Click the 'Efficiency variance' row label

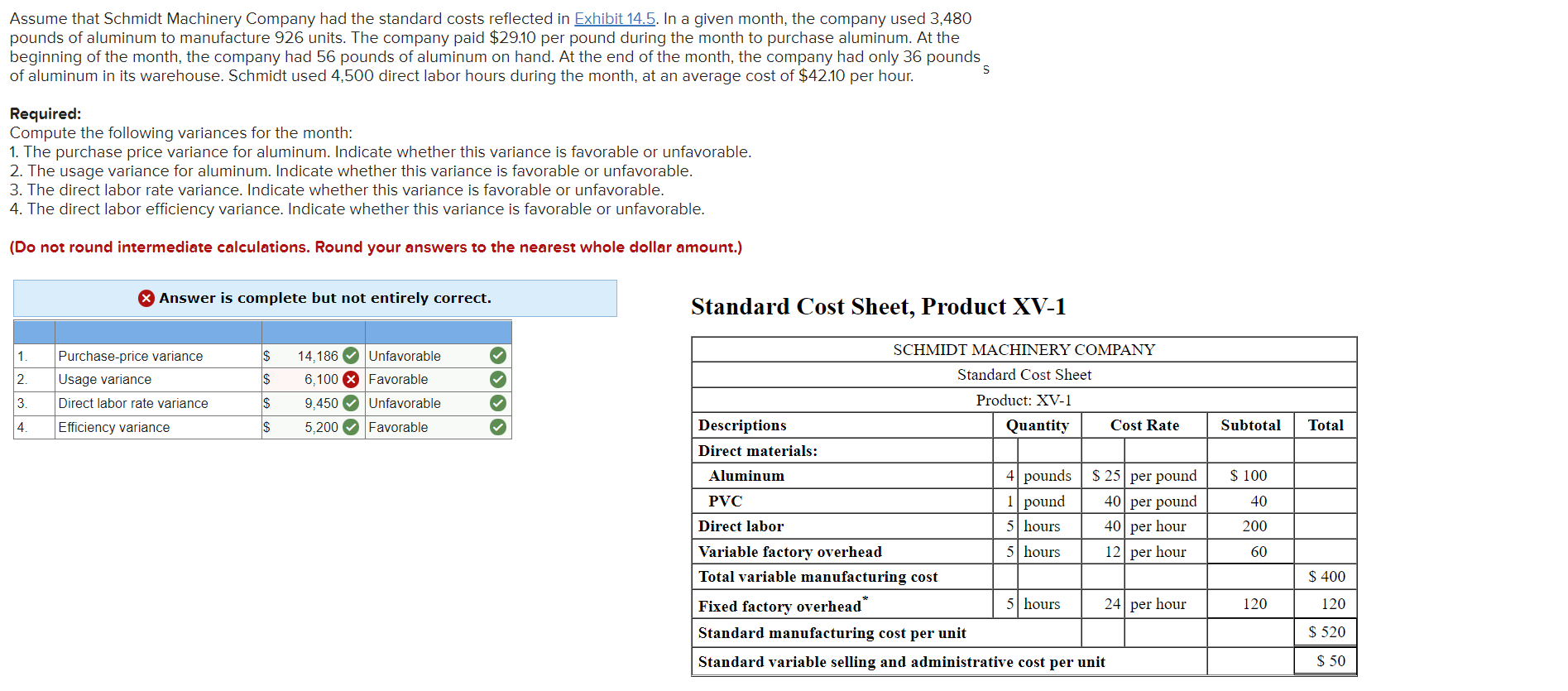(x=114, y=427)
